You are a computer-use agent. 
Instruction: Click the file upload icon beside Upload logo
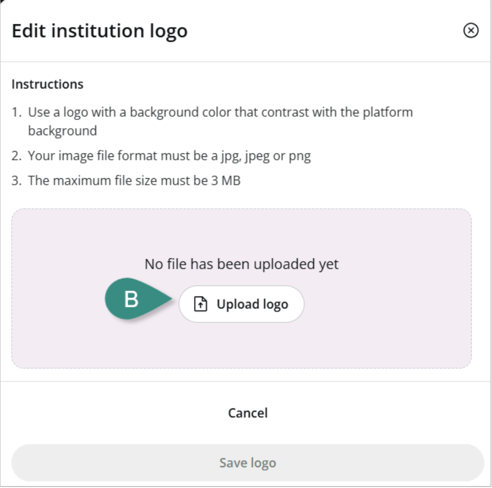(x=200, y=304)
